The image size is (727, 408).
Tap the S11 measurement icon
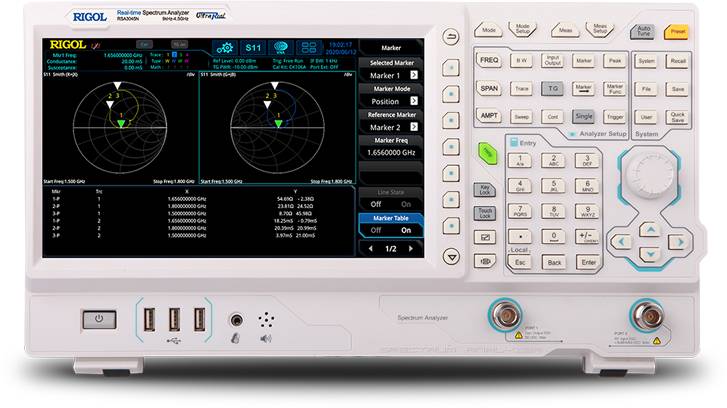tap(254, 47)
